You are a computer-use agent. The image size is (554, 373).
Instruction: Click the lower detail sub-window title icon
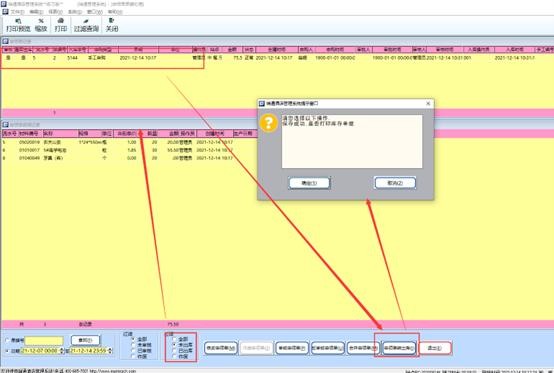coord(6,124)
